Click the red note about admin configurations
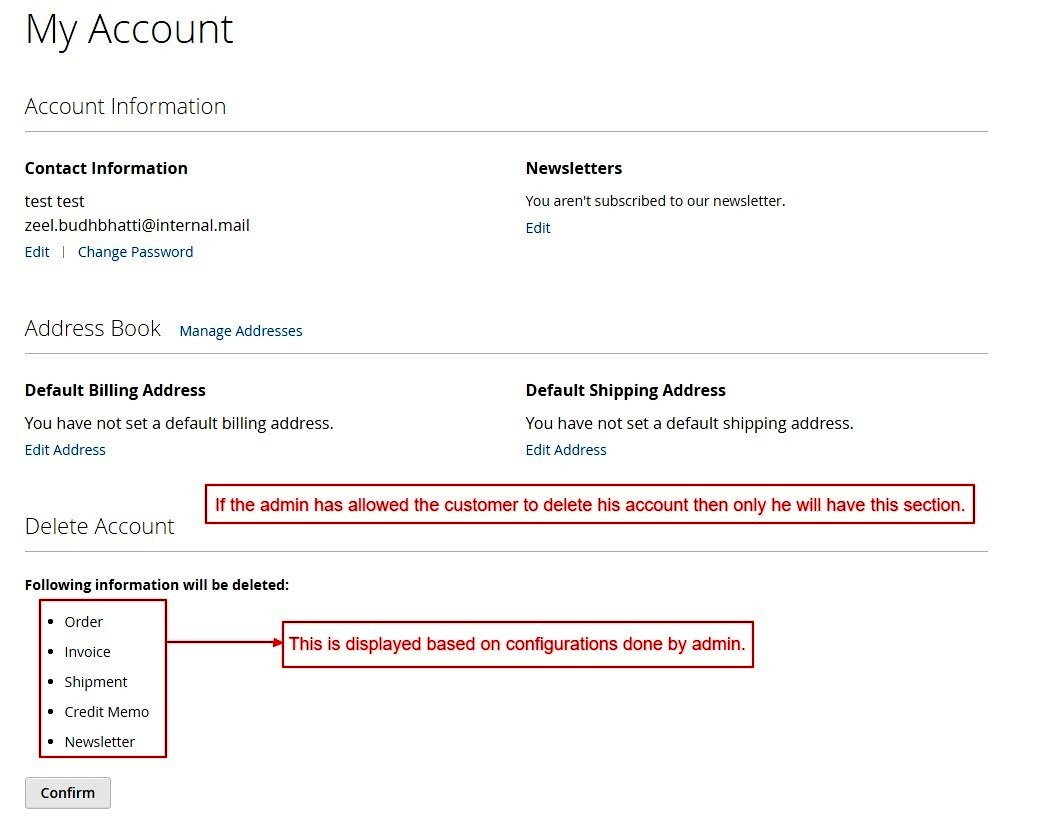This screenshot has width=1045, height=825. click(x=517, y=645)
